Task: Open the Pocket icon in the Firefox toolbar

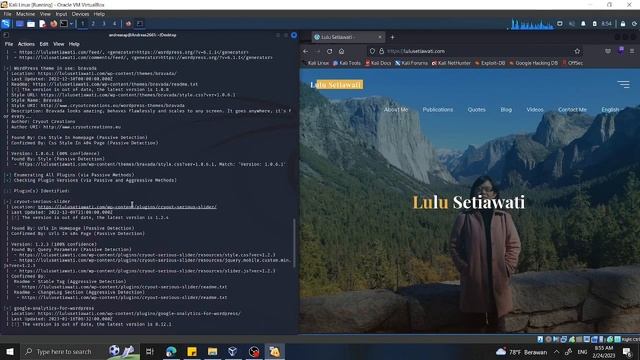Action: coord(608,51)
